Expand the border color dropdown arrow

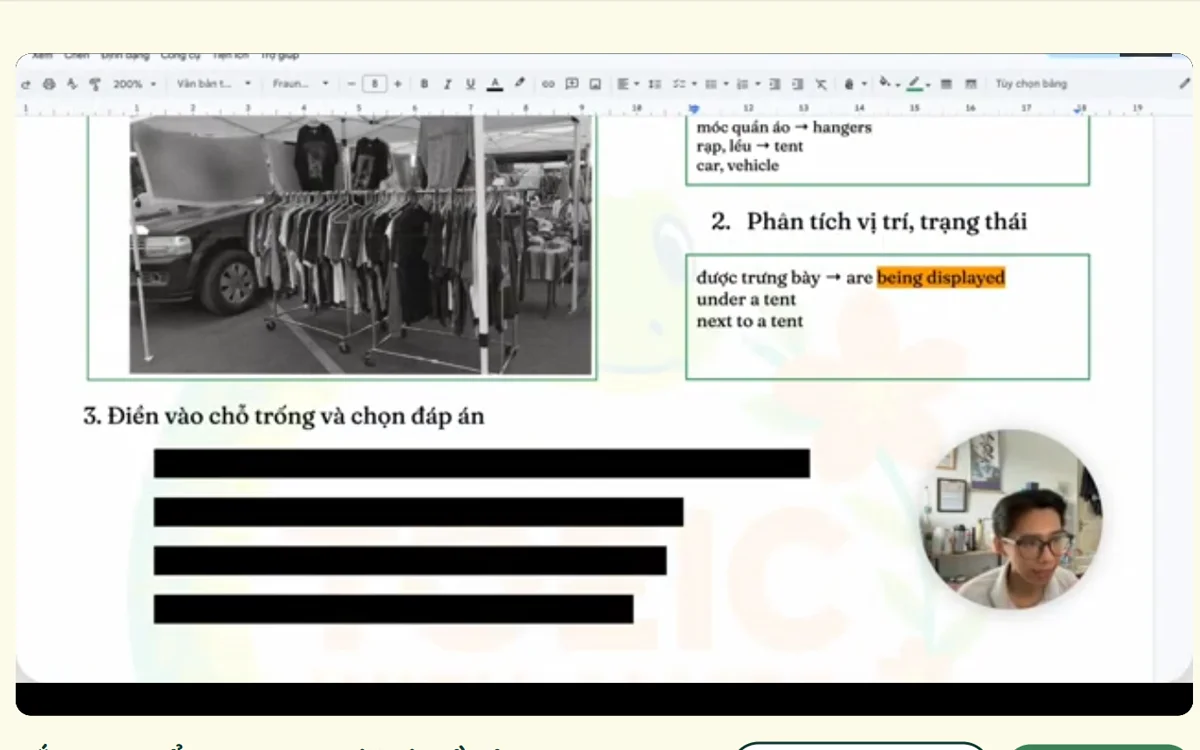click(928, 85)
